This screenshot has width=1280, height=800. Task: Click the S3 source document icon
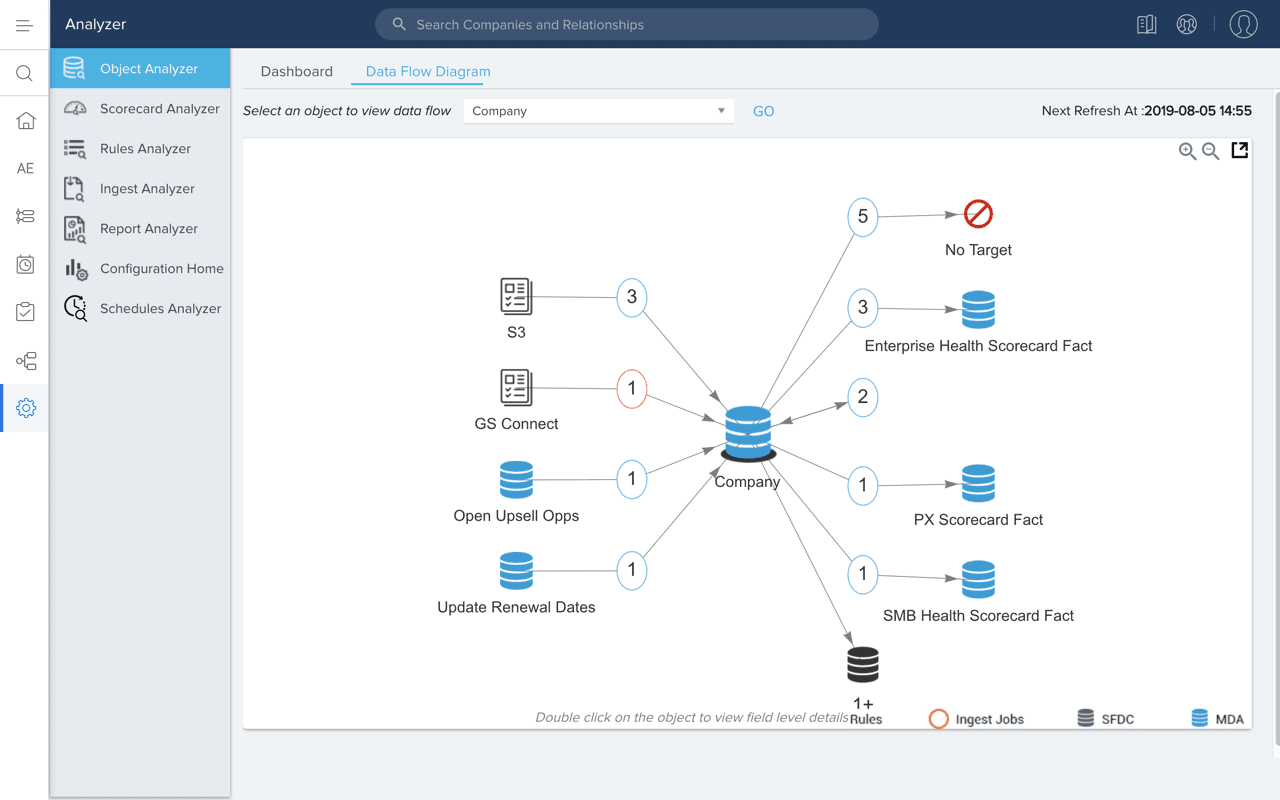tap(516, 296)
